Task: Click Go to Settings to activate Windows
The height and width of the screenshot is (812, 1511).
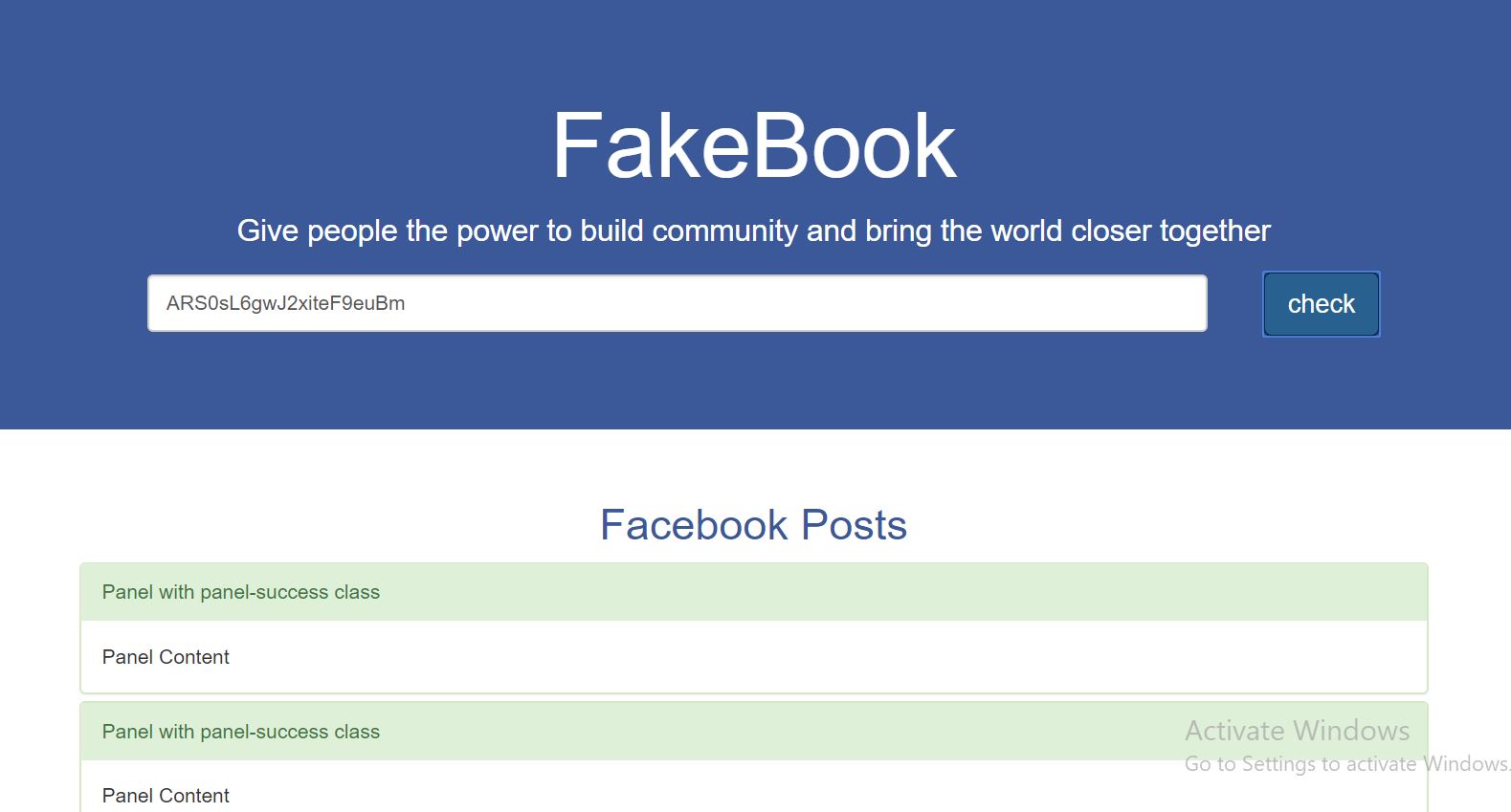Action: point(1343,764)
